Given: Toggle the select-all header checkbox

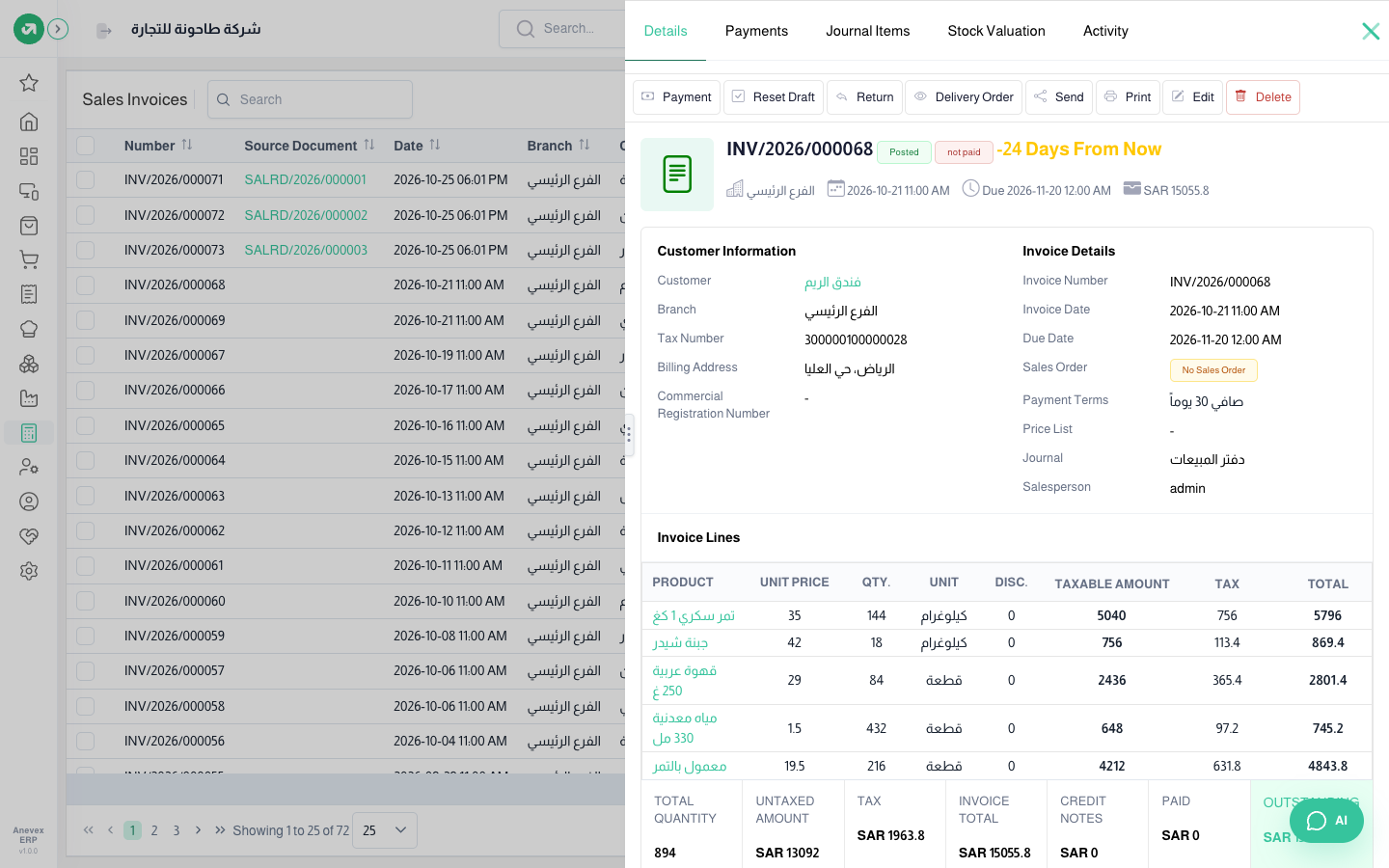Looking at the screenshot, I should (86, 146).
